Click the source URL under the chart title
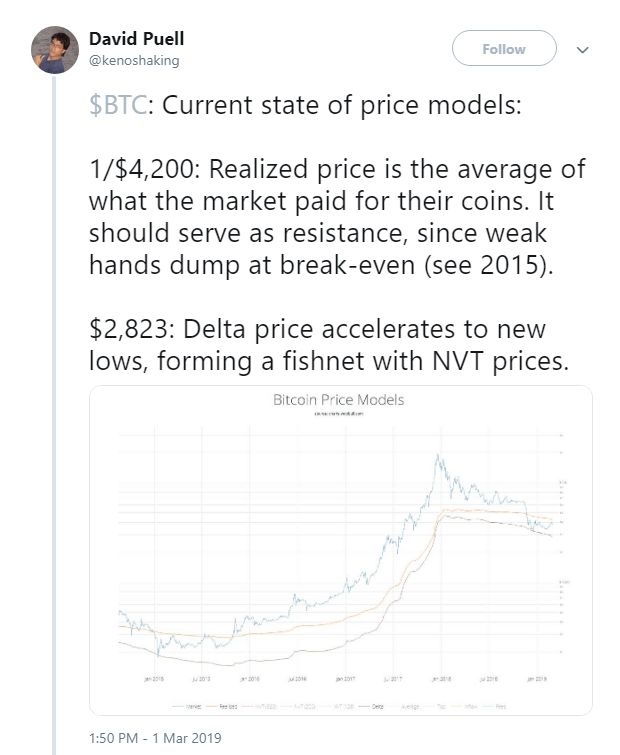This screenshot has height=755, width=620. click(339, 413)
